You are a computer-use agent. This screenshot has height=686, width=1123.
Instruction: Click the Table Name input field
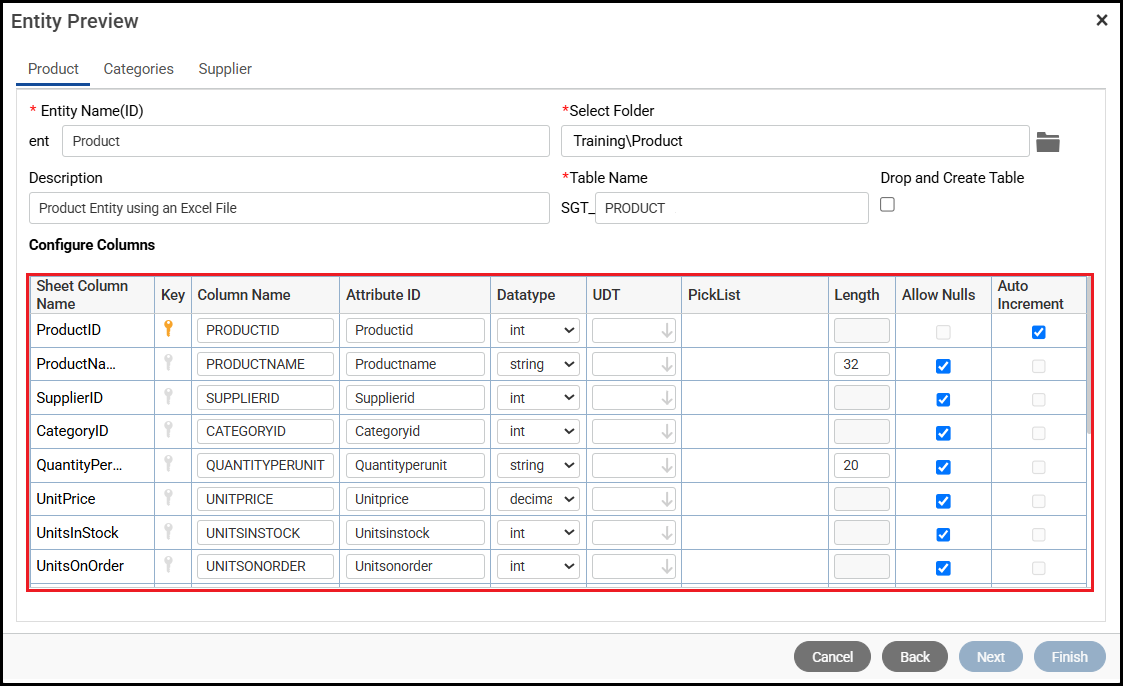[x=731, y=208]
